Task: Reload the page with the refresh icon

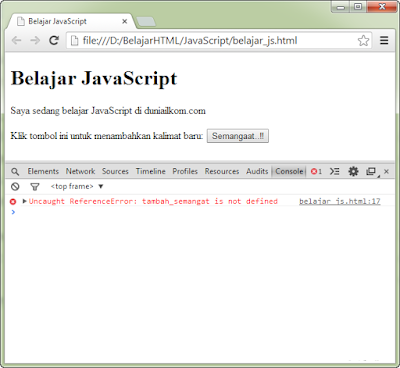Action: 54,41
